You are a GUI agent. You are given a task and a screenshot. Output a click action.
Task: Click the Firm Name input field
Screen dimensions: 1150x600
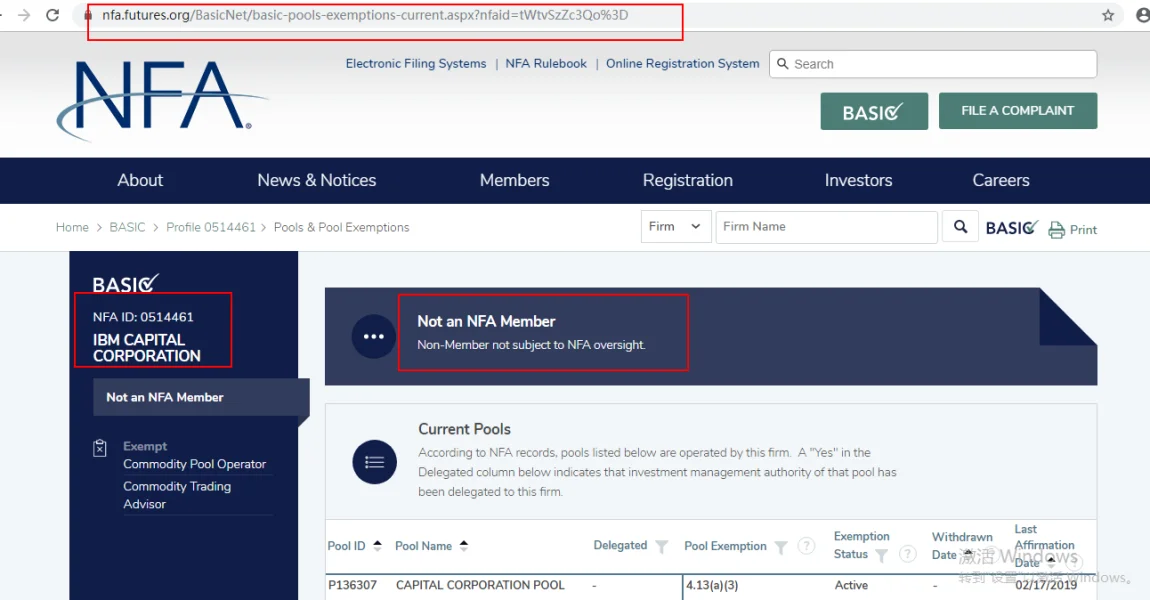(x=826, y=227)
